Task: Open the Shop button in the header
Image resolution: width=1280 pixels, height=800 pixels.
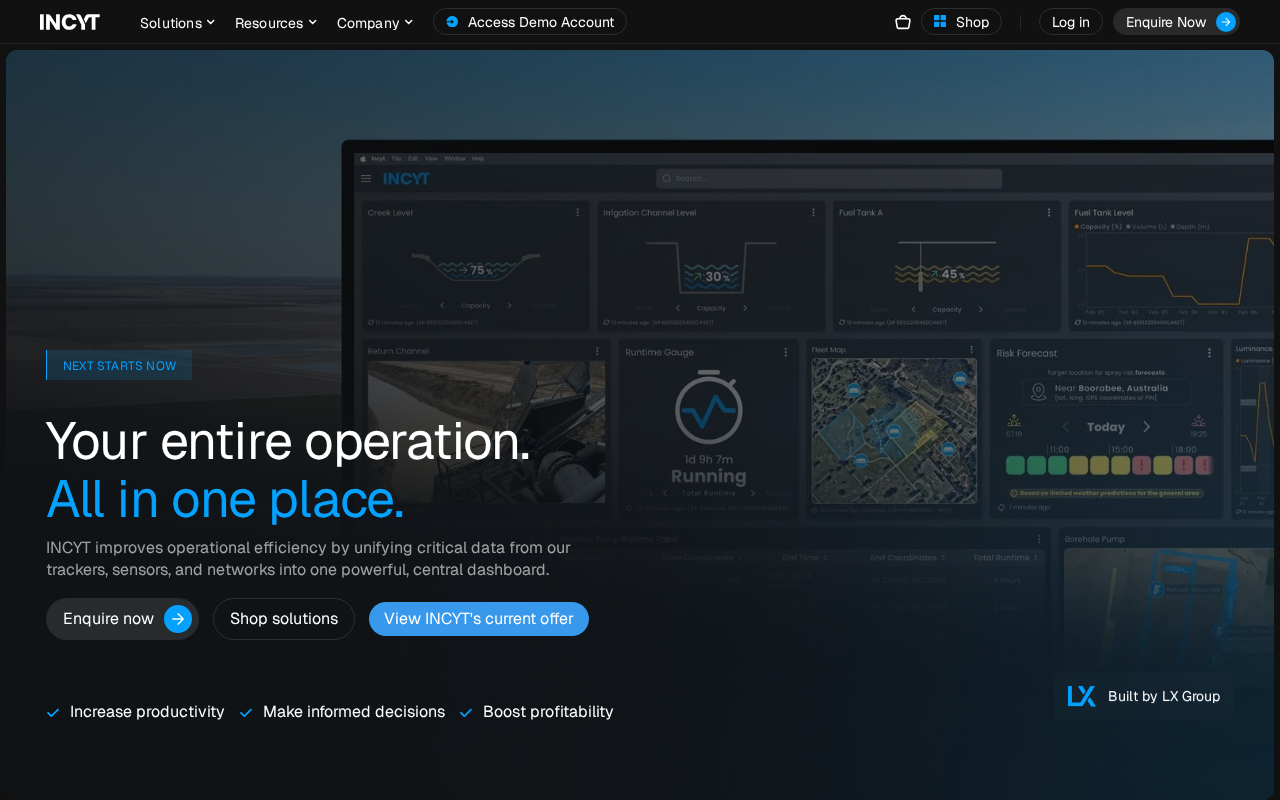Action: (961, 22)
